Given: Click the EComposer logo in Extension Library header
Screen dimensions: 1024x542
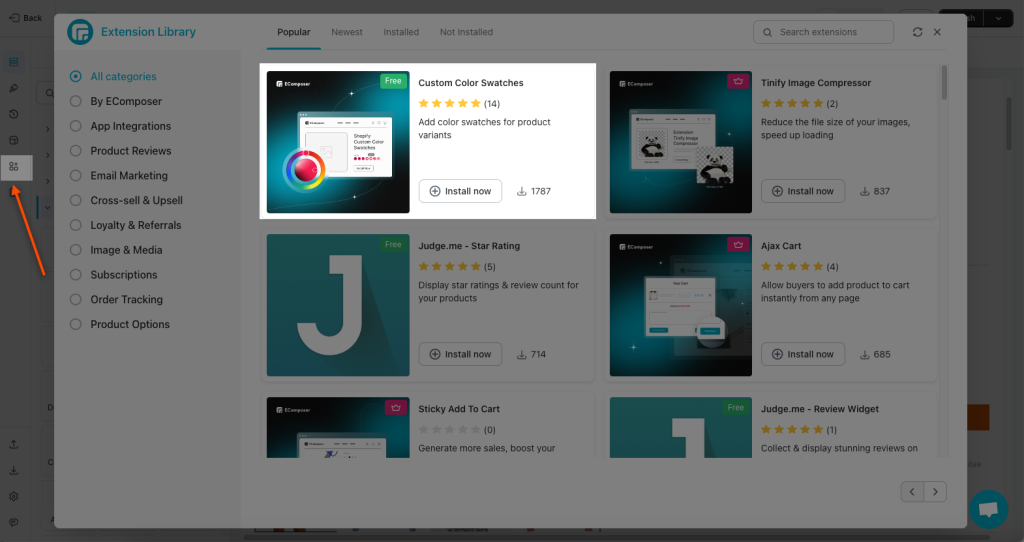Looking at the screenshot, I should click(x=80, y=32).
